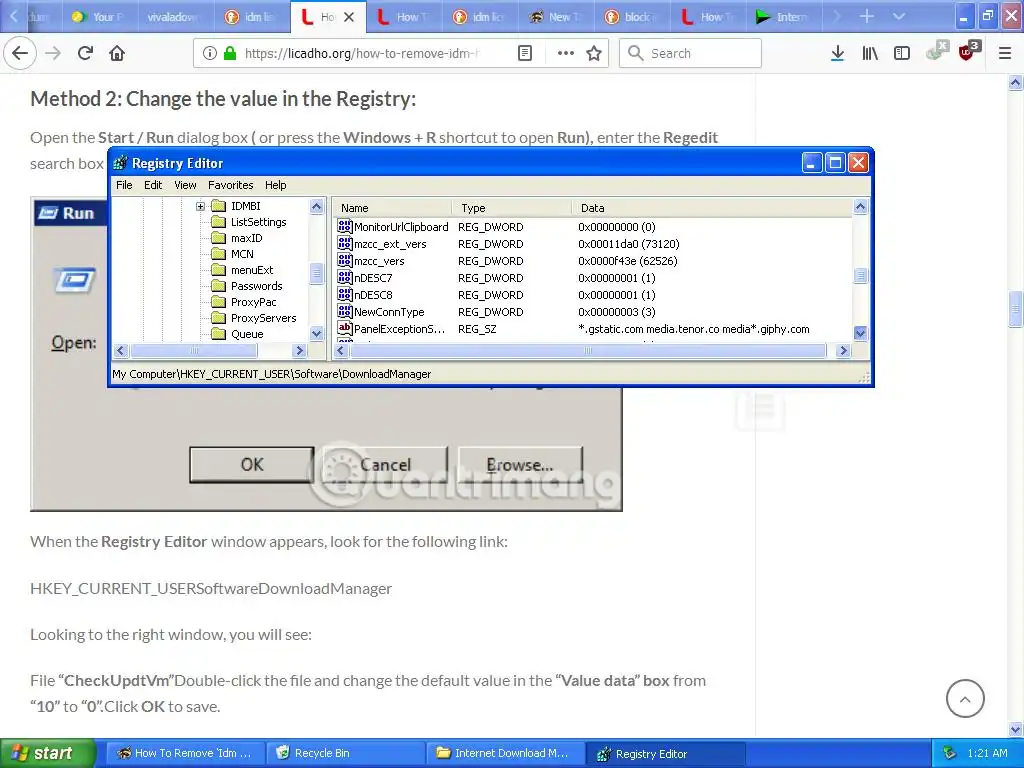Viewport: 1024px width, 768px height.
Task: Click the Windows start button
Action: [x=48, y=753]
